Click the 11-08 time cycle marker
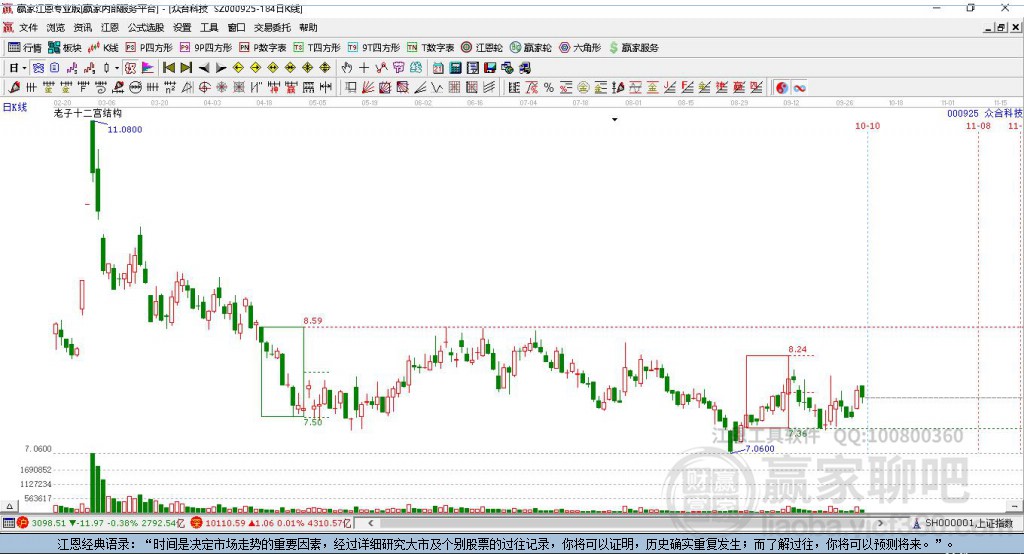Image resolution: width=1024 pixels, height=554 pixels. 978,125
